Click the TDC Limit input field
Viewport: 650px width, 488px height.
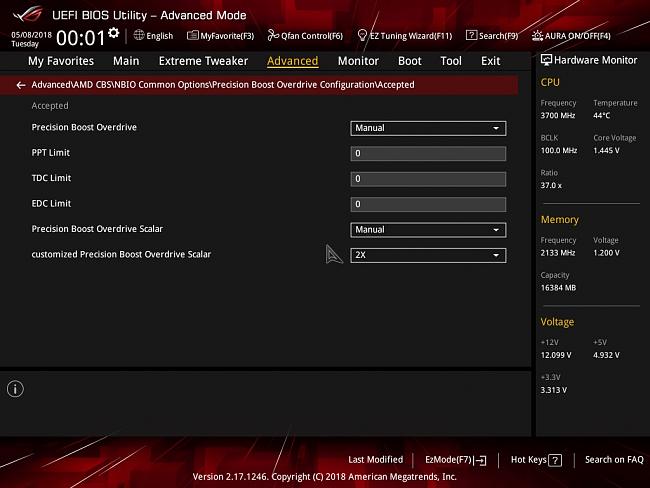click(428, 179)
